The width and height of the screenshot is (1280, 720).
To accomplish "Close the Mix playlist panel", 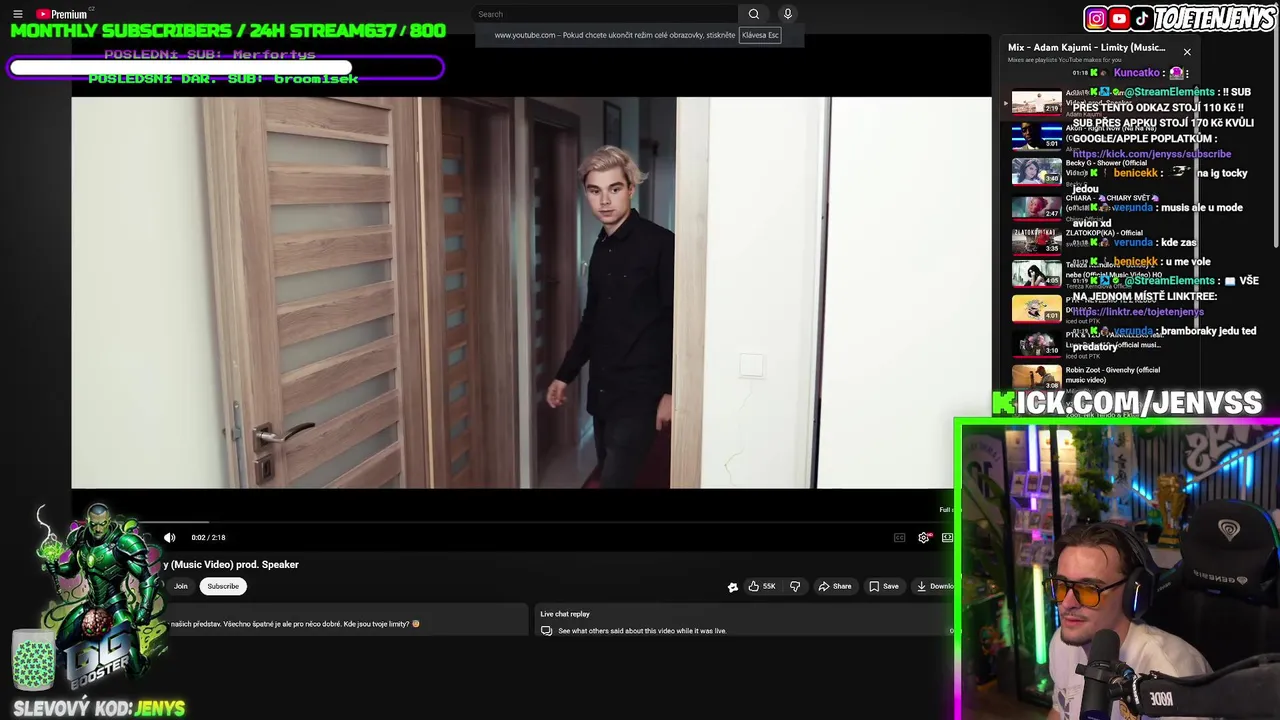I will (x=1187, y=52).
